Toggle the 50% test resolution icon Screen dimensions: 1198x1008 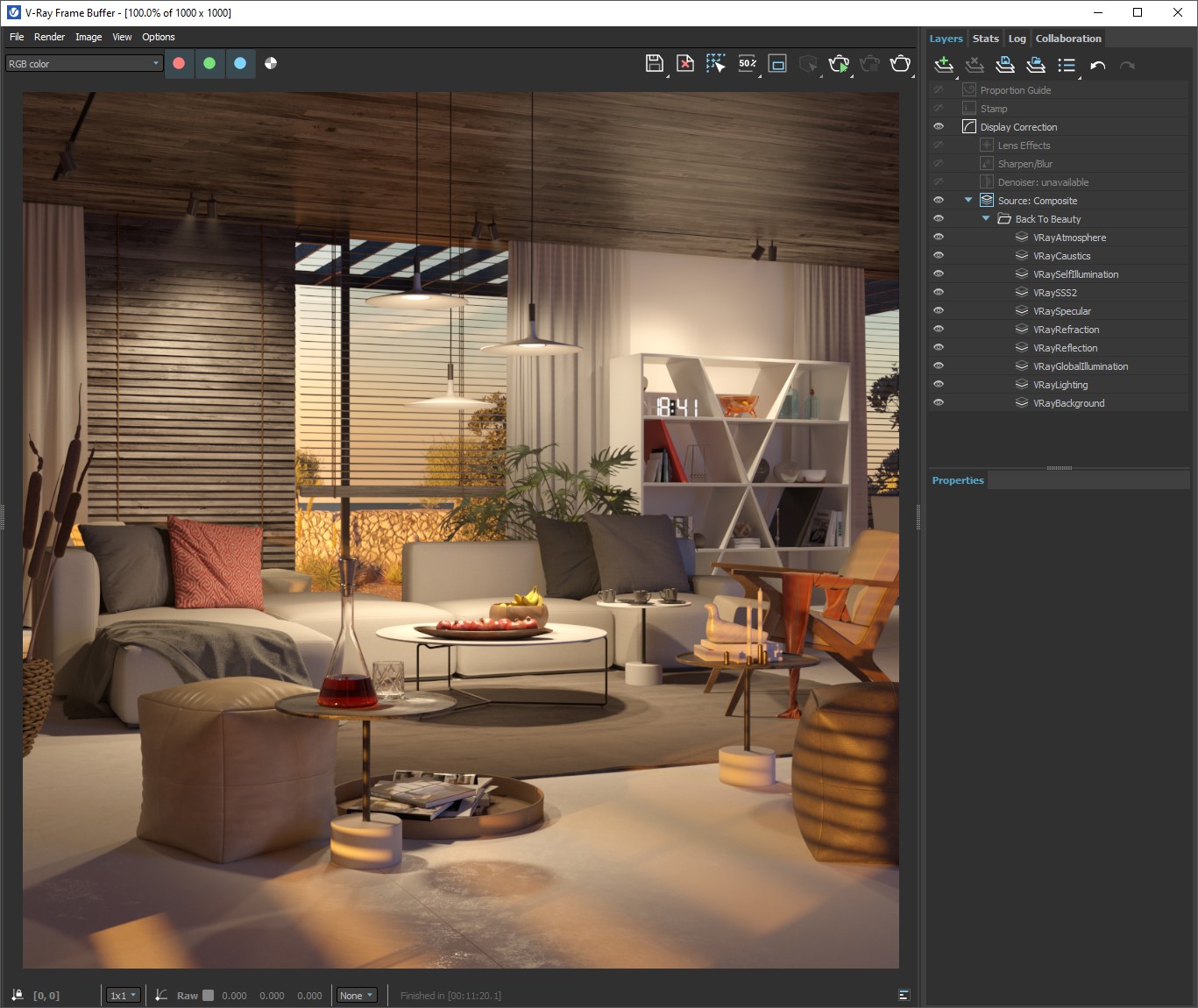747,63
